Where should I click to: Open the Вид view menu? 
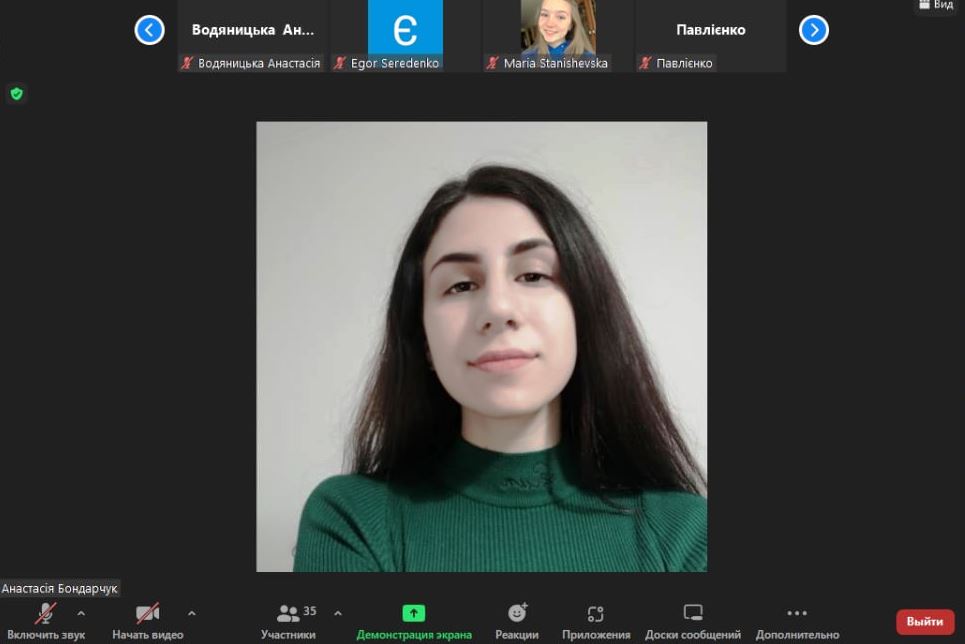(935, 5)
